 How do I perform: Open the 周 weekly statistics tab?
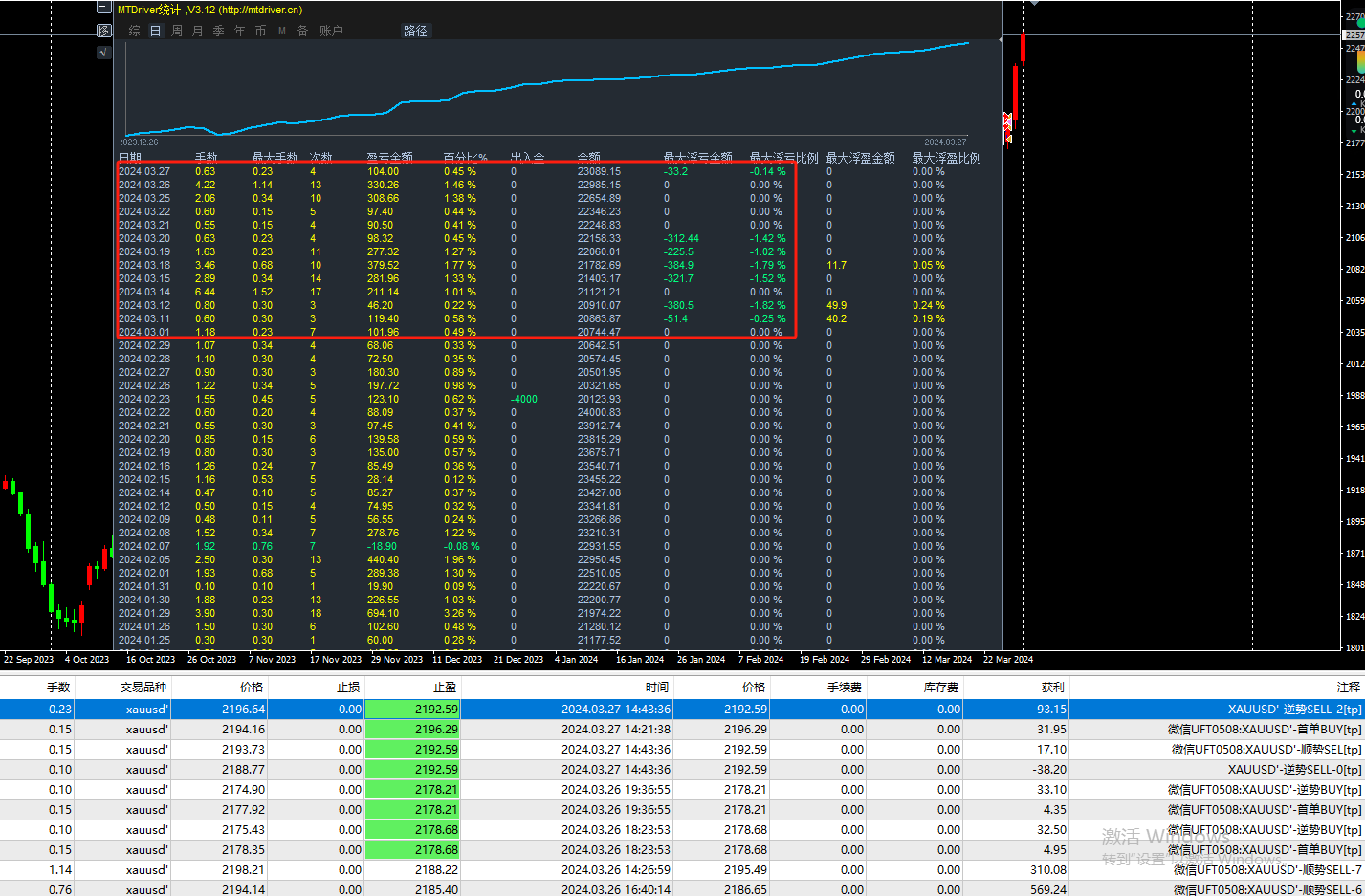(x=177, y=31)
